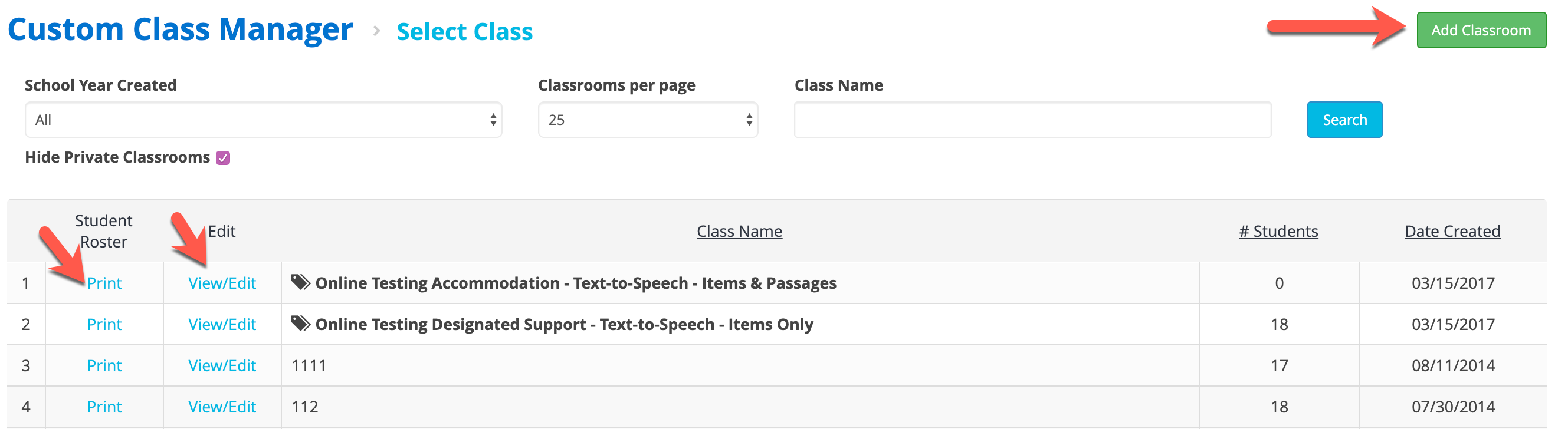Uncheck Hide Private Classrooms checkbox
Image resolution: width=1568 pixels, height=429 pixels.
tap(224, 158)
